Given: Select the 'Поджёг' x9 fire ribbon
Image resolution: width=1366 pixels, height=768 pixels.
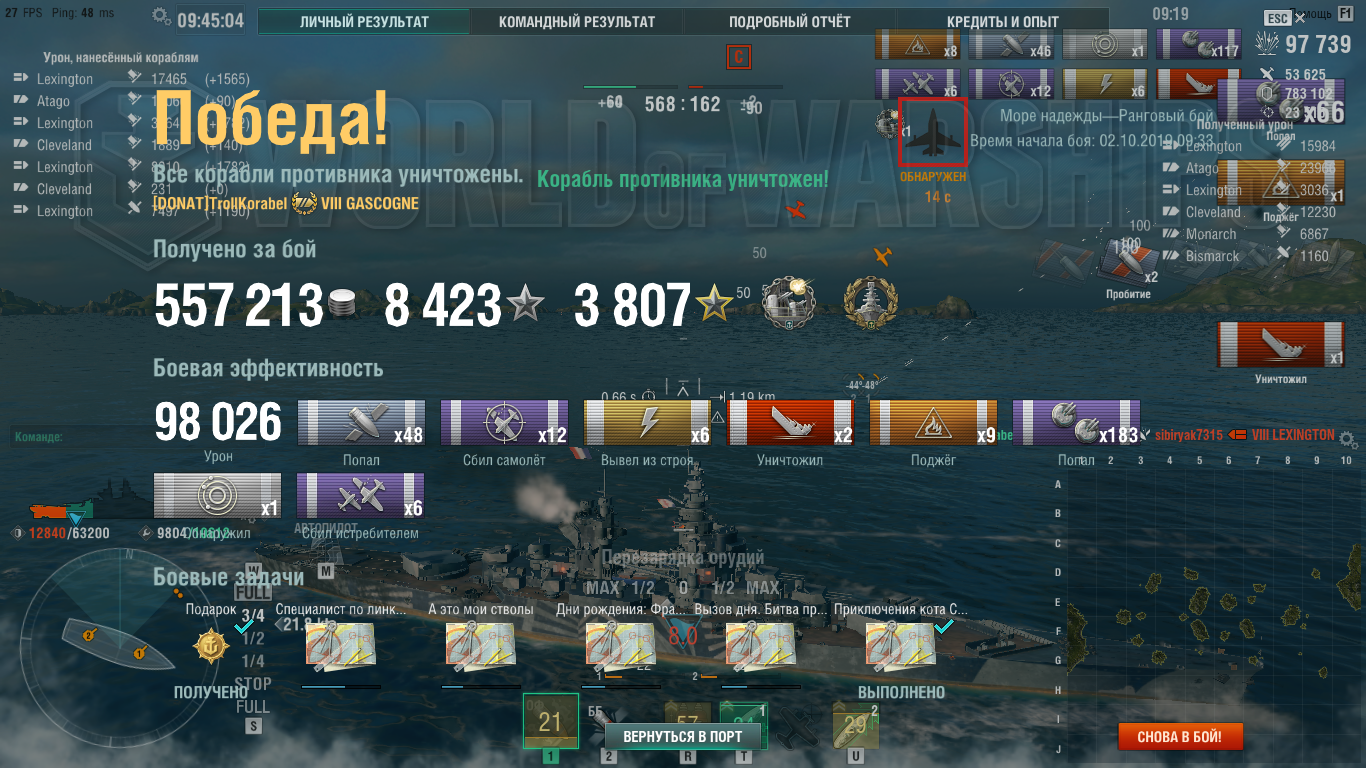Looking at the screenshot, I should point(933,422).
